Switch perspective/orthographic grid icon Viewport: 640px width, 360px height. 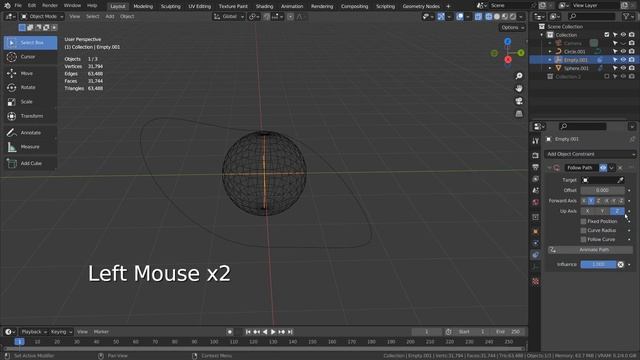point(519,113)
